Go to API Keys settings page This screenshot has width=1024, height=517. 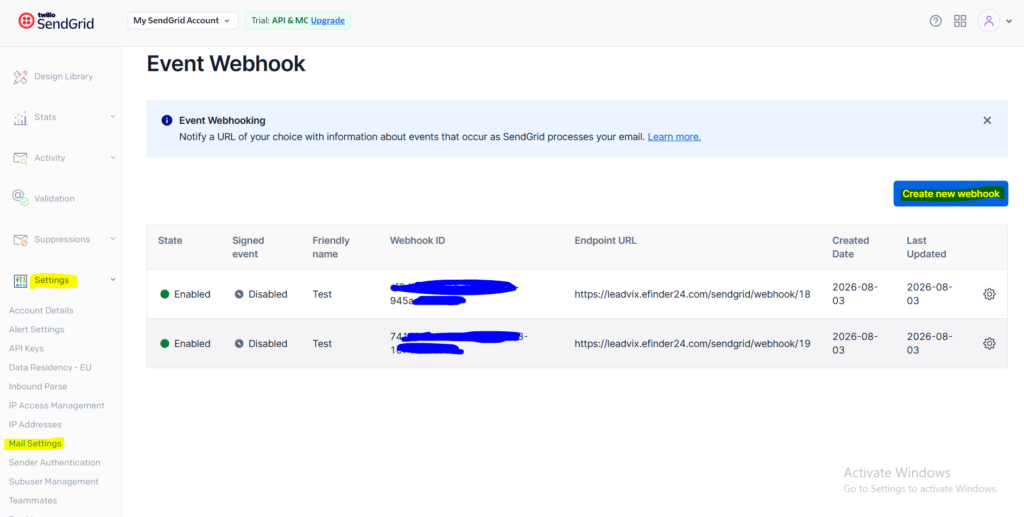pyautogui.click(x=26, y=349)
